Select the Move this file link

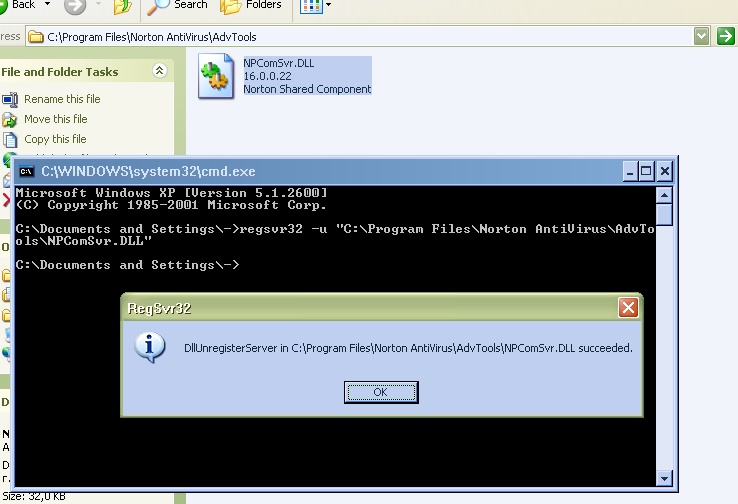55,119
